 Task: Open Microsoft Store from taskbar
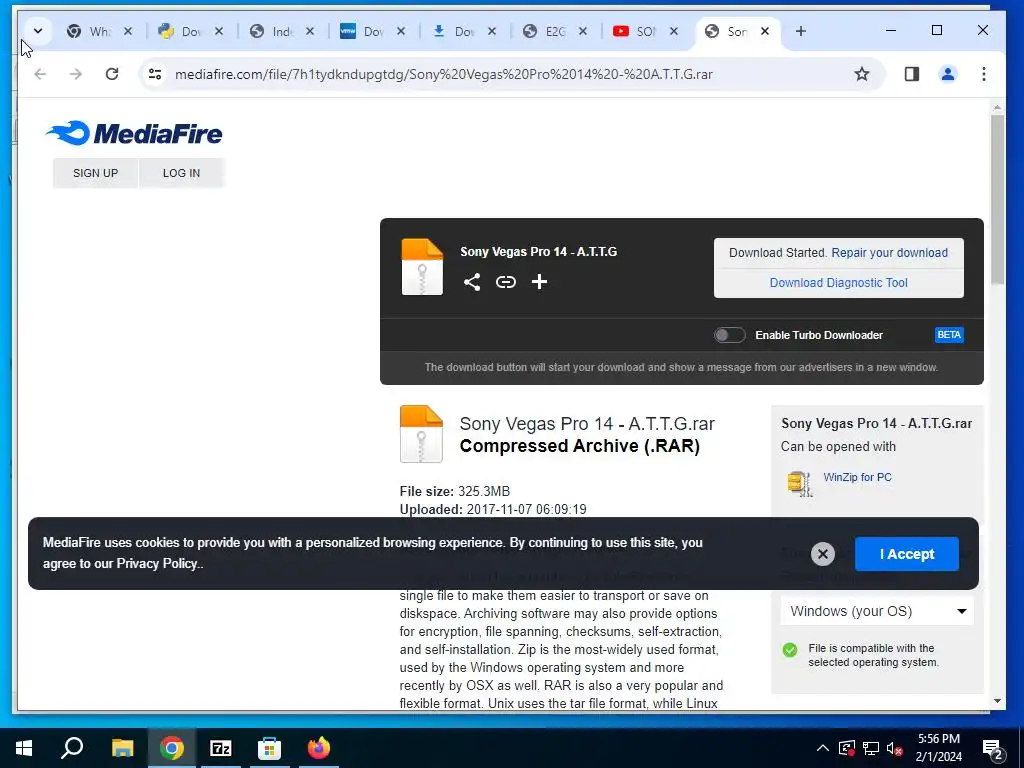[269, 748]
